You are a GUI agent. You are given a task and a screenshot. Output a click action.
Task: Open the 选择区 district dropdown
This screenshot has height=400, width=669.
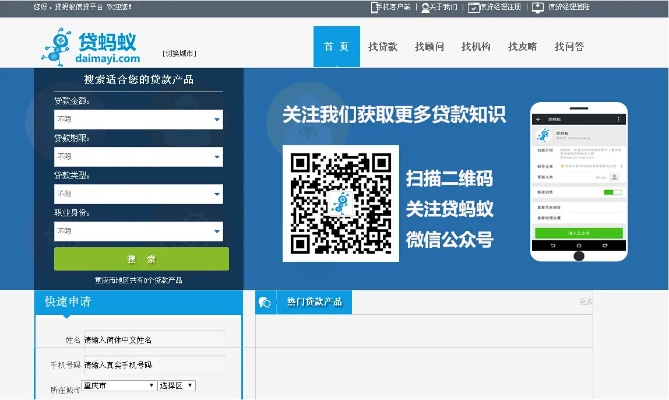tap(177, 386)
